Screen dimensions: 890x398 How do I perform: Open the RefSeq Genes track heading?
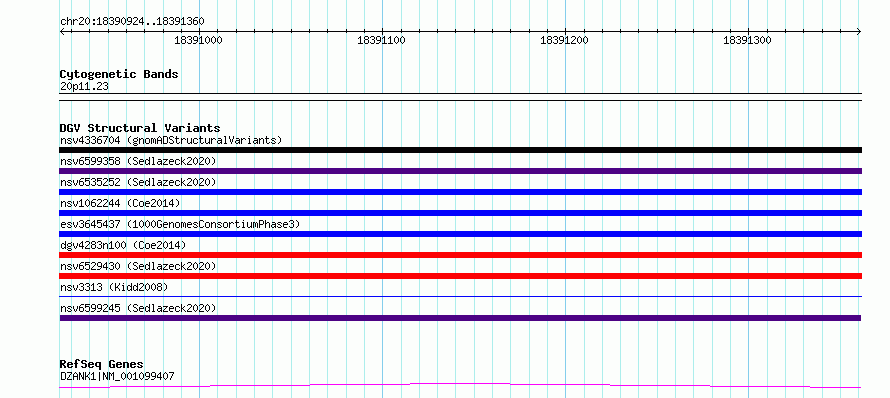pyautogui.click(x=101, y=364)
